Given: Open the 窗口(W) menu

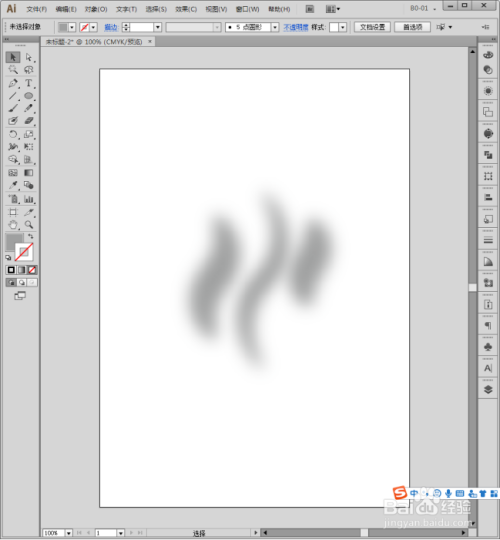Looking at the screenshot, I should (x=247, y=9).
